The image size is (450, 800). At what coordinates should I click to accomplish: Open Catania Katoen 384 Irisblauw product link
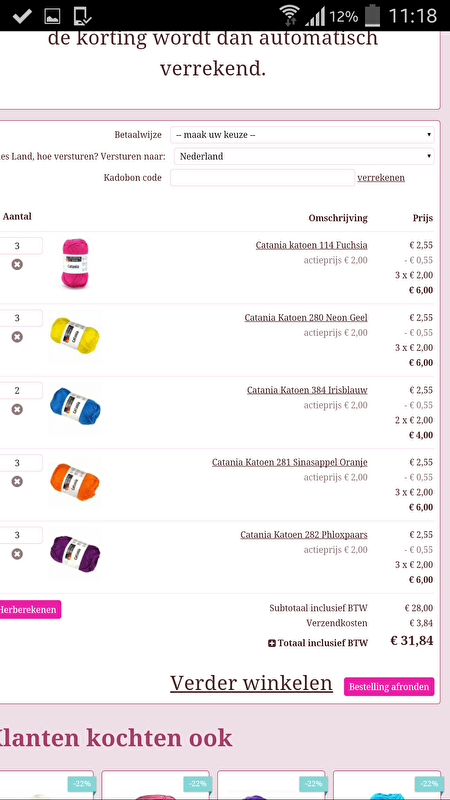[307, 390]
